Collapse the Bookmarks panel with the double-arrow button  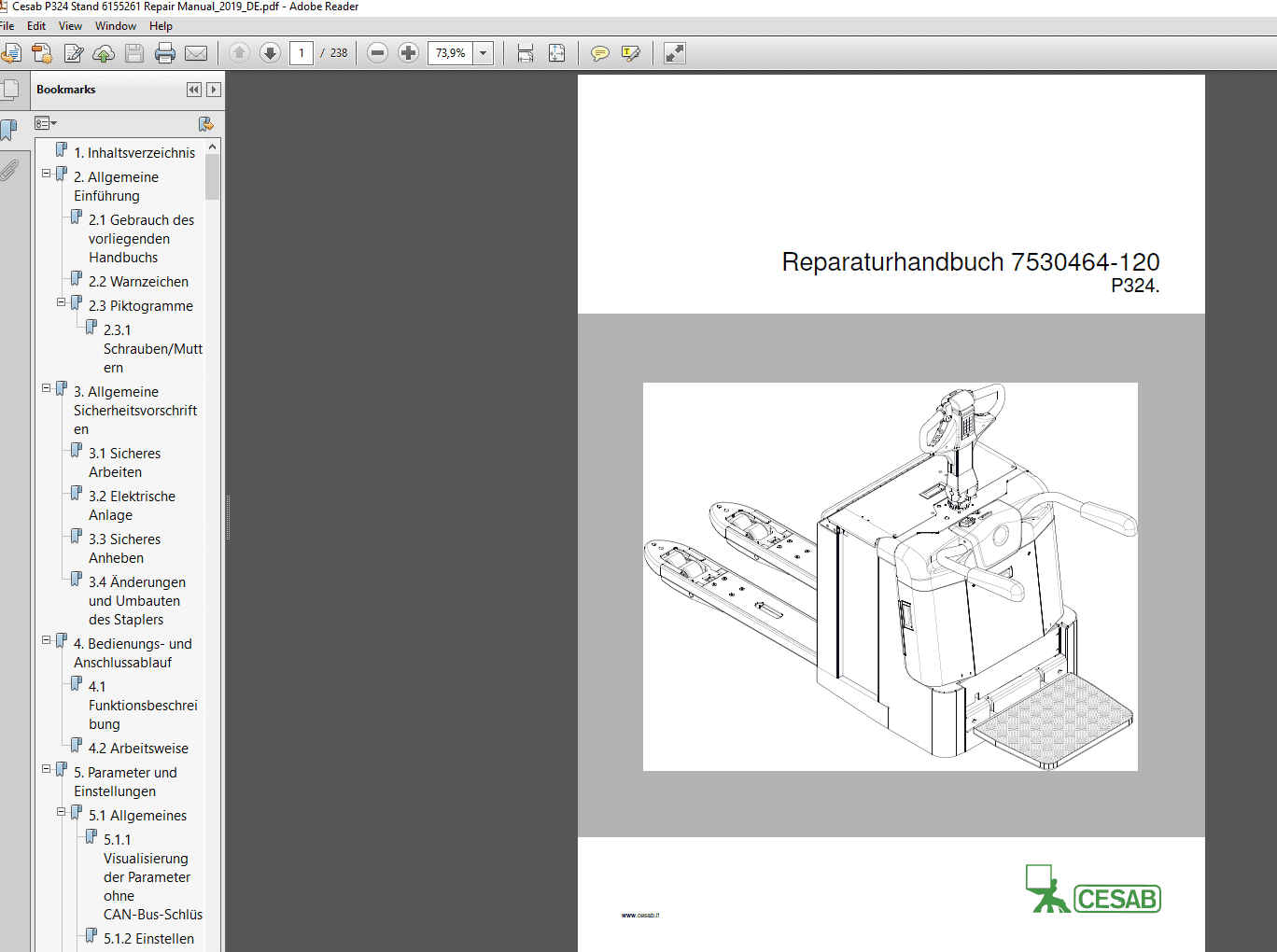[x=193, y=90]
